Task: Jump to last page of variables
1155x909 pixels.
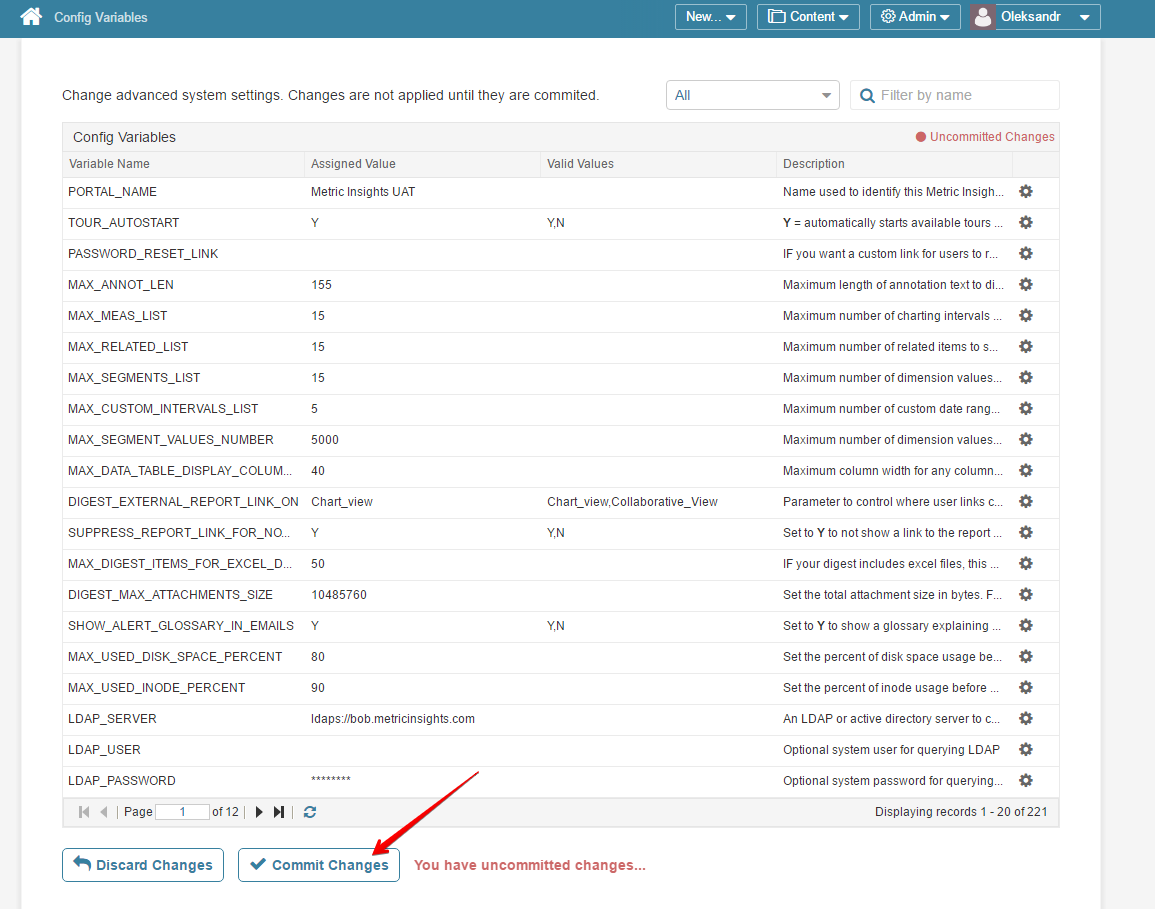Action: click(278, 812)
